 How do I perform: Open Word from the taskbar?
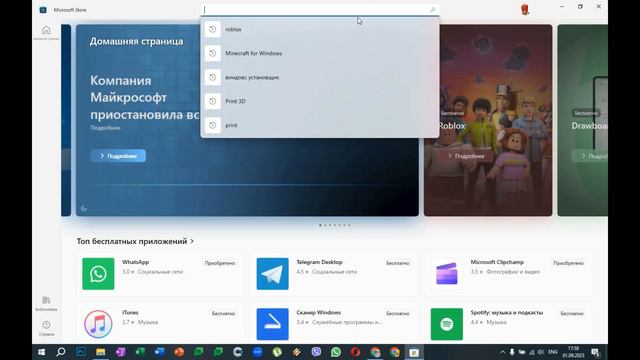coord(159,352)
